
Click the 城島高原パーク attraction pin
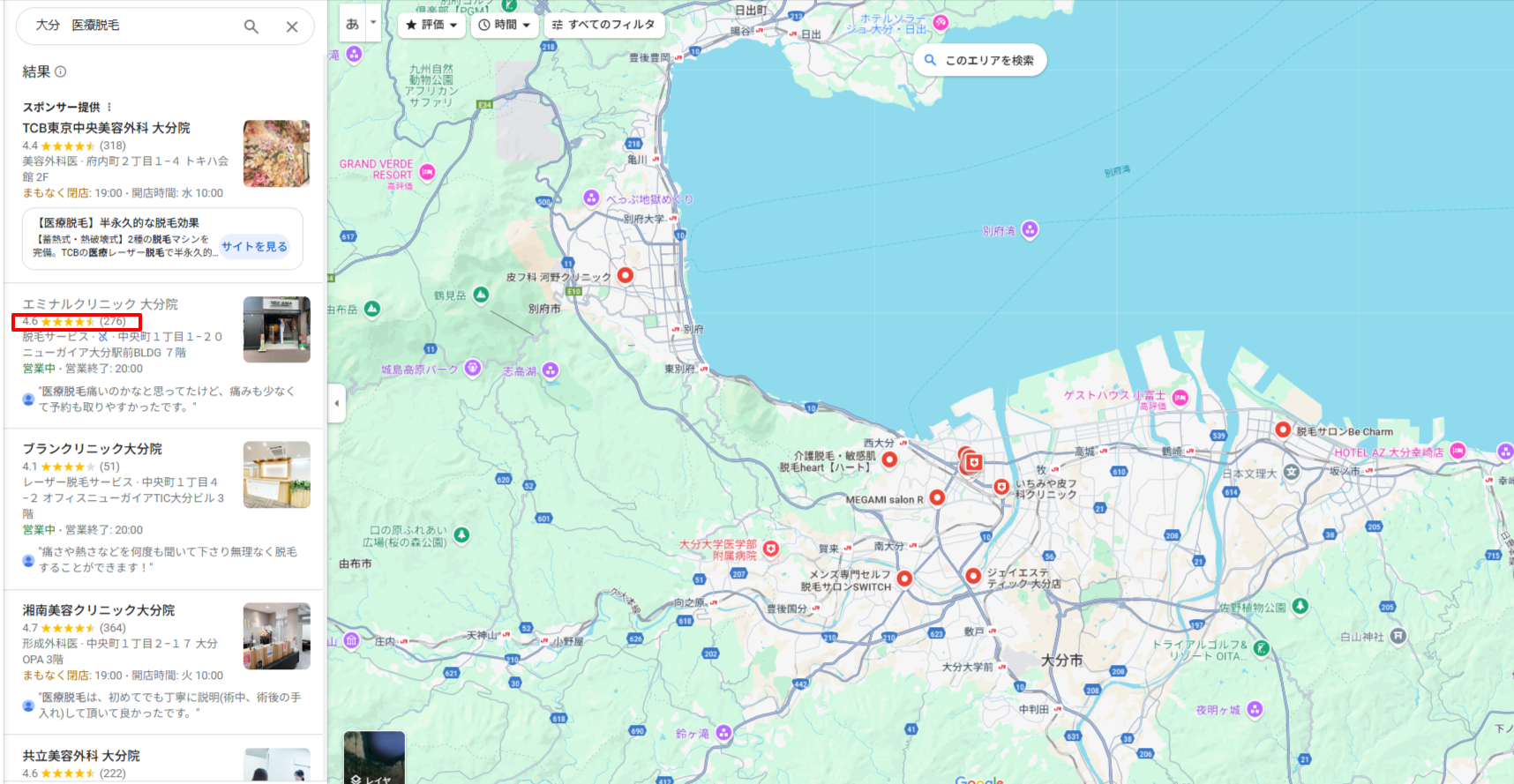(x=473, y=368)
